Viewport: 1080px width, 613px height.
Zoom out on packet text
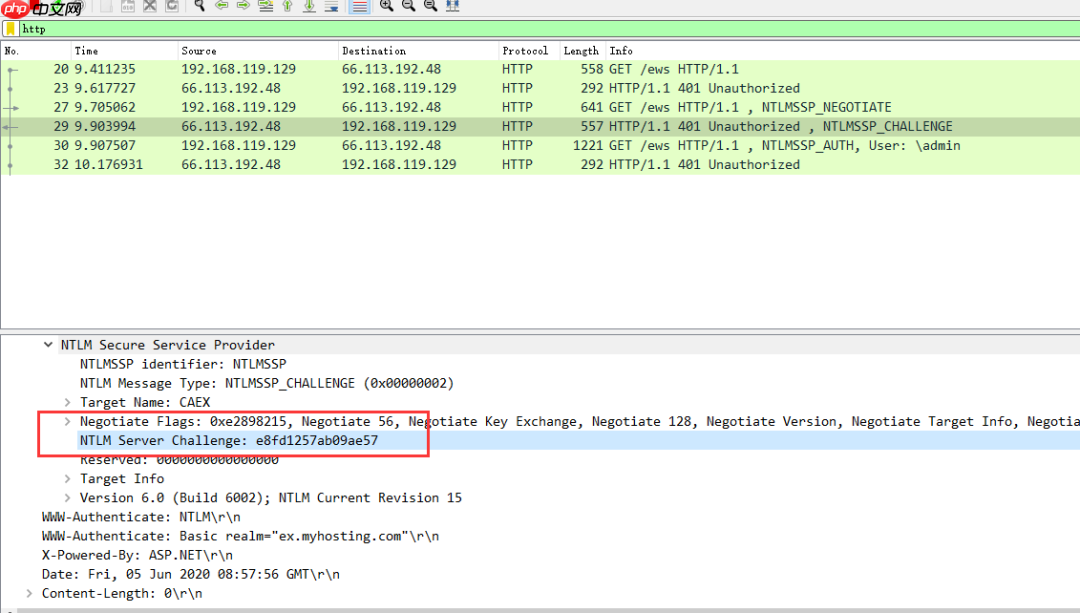coord(408,6)
